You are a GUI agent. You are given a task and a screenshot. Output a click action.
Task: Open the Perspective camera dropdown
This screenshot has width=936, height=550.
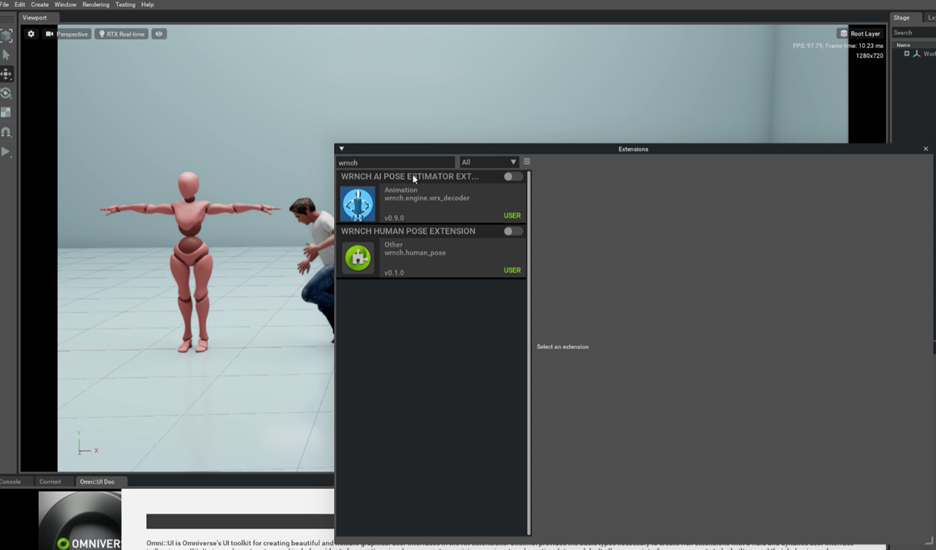68,34
